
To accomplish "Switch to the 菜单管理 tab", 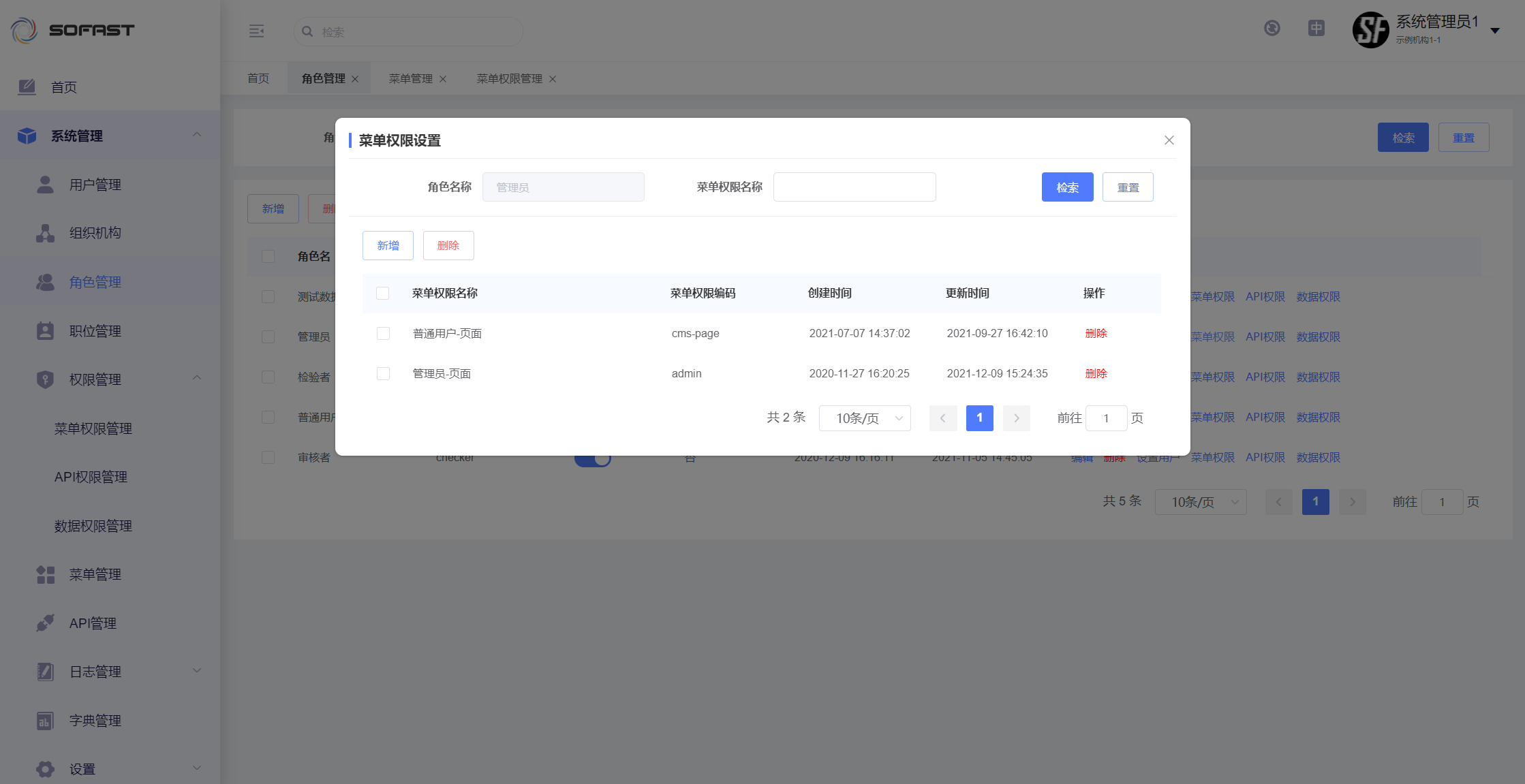I will tap(410, 79).
